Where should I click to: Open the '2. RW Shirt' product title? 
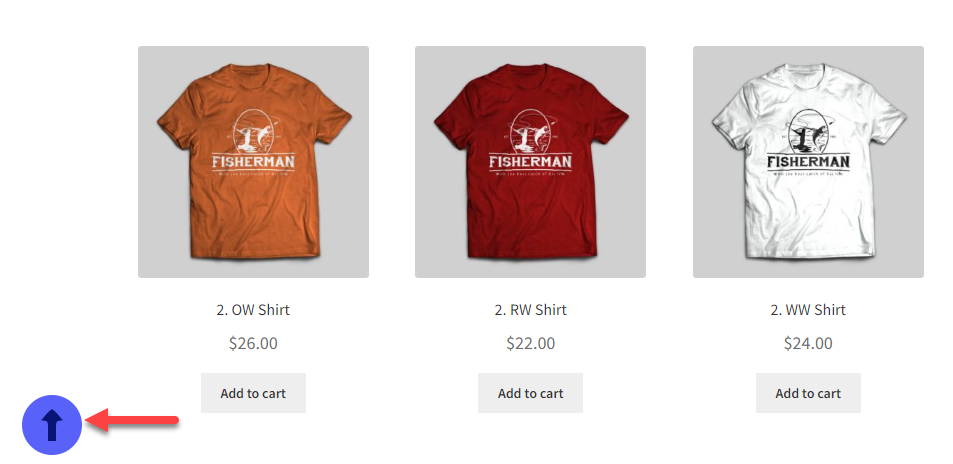(x=531, y=310)
